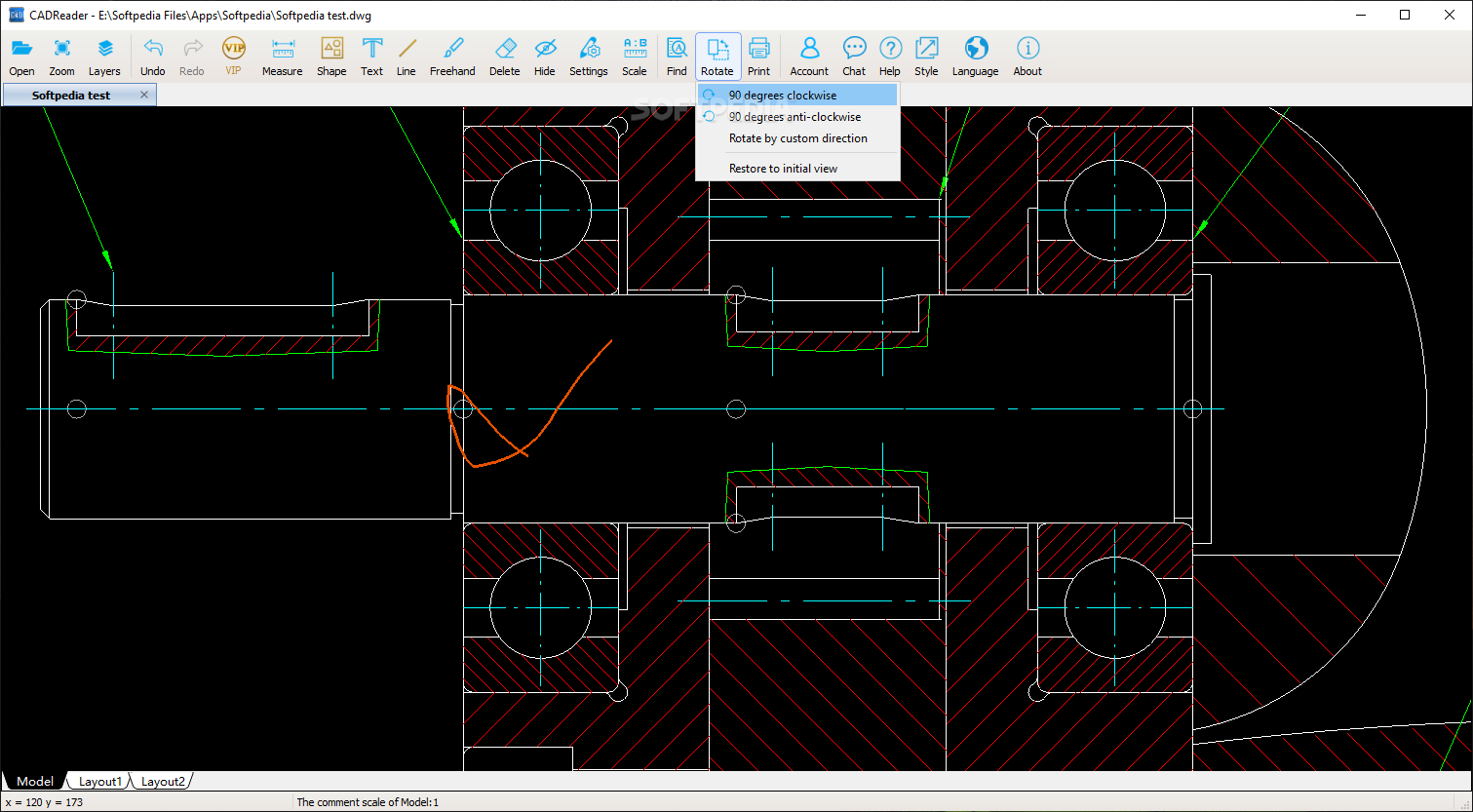Switch to the Layout2 tab

pyautogui.click(x=163, y=781)
